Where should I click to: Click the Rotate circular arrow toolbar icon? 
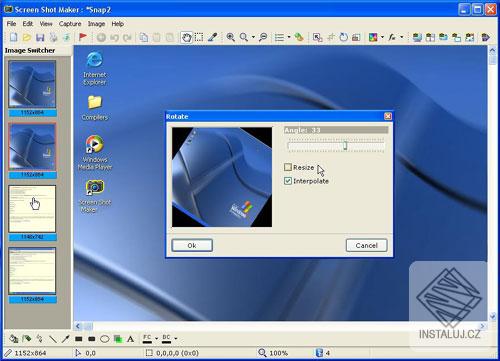(x=343, y=37)
